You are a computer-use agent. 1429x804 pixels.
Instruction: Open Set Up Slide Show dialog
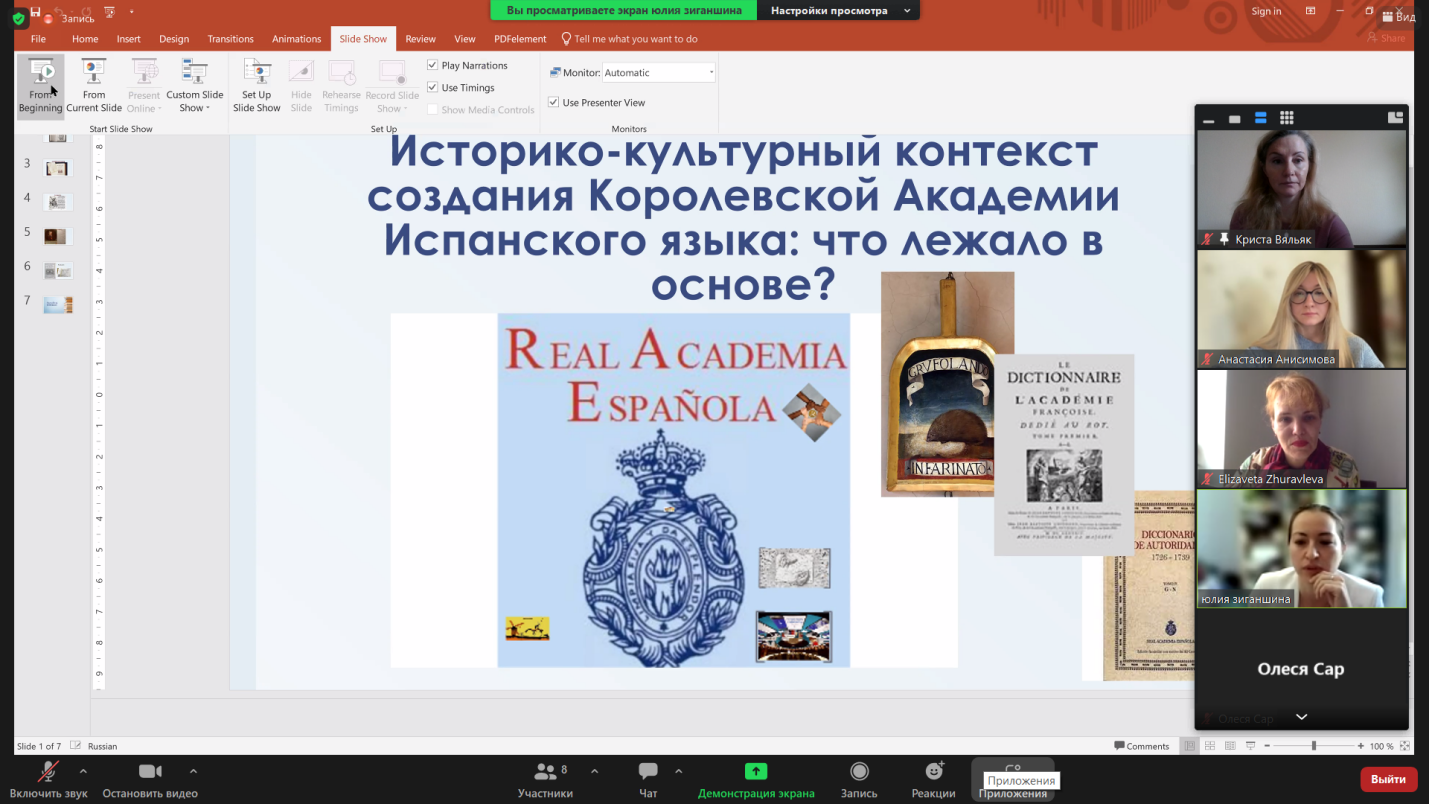257,86
